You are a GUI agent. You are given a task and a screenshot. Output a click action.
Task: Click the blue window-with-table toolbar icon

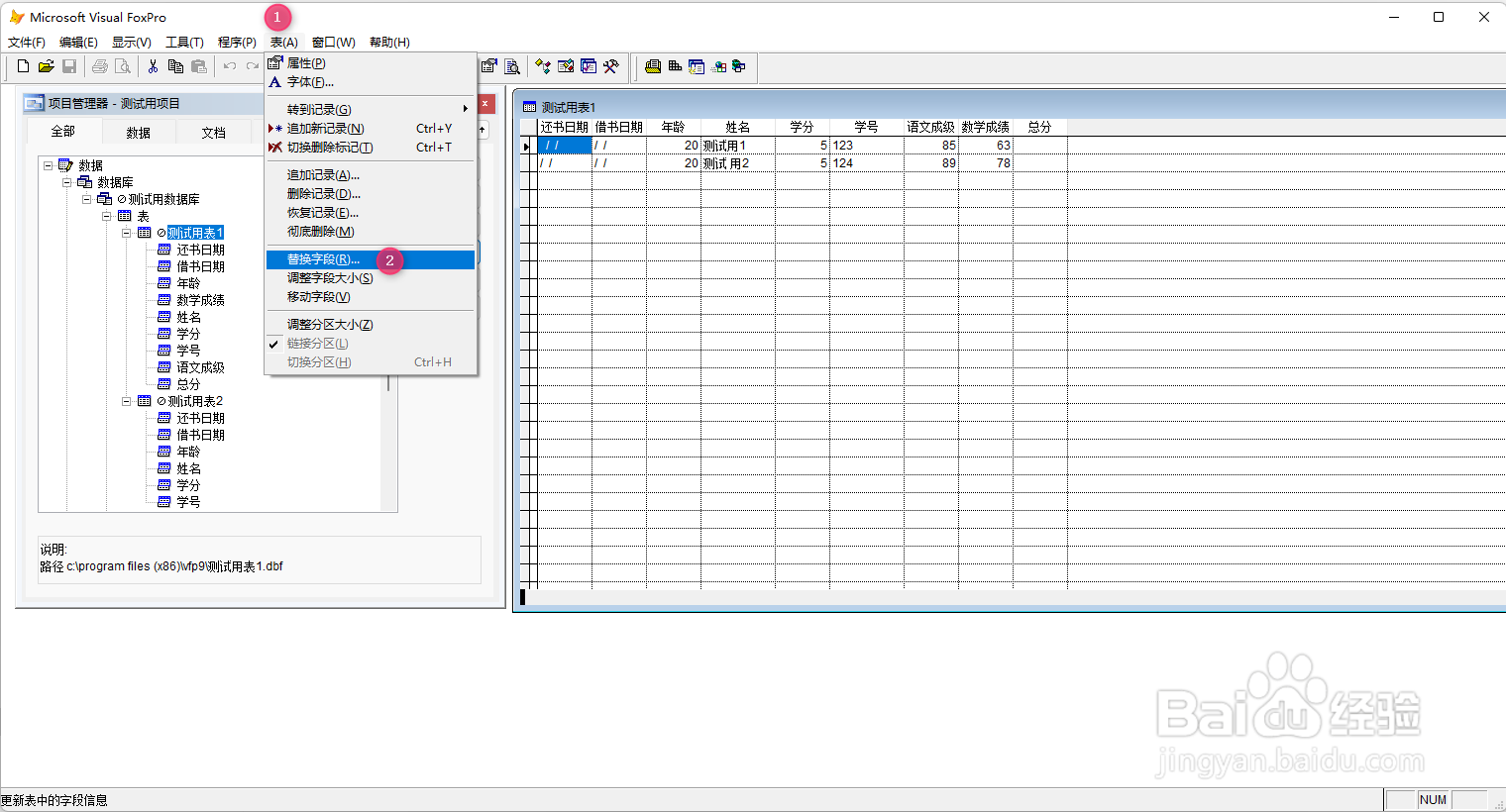click(697, 66)
